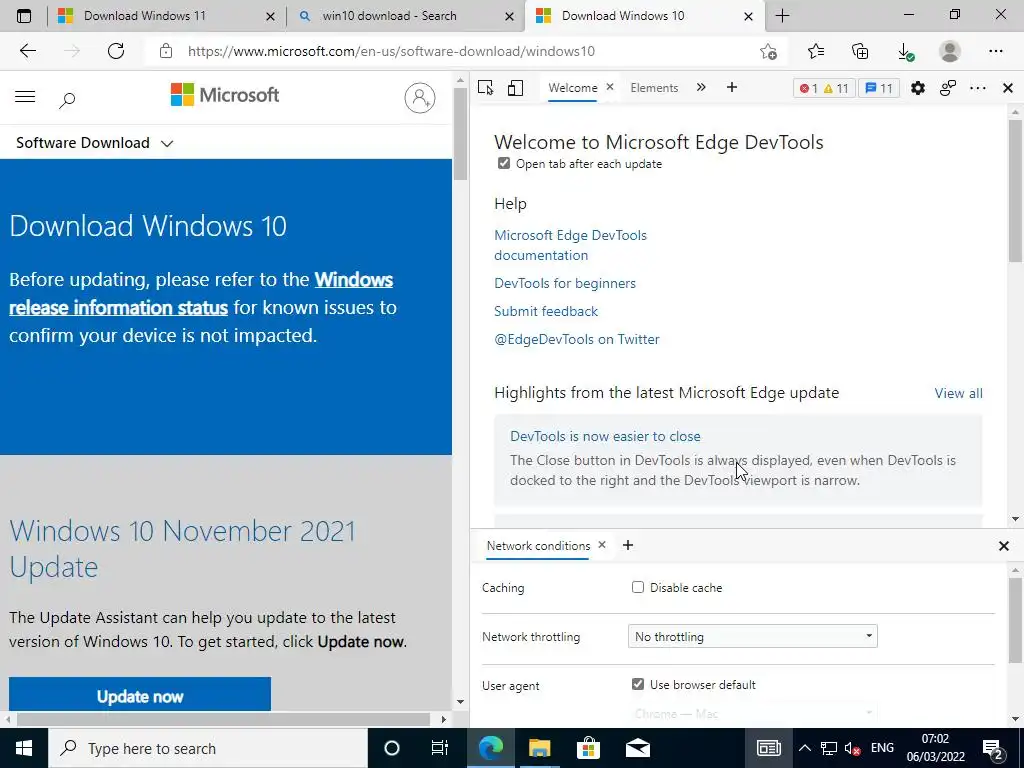Open File Explorer from taskbar
The width and height of the screenshot is (1024, 768).
(x=539, y=748)
